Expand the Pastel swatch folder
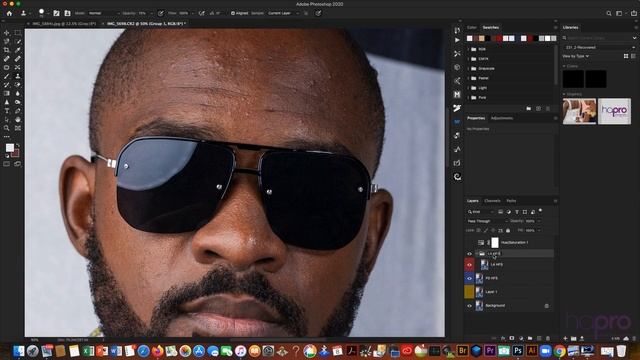Image resolution: width=640 pixels, height=360 pixels. 468,78
